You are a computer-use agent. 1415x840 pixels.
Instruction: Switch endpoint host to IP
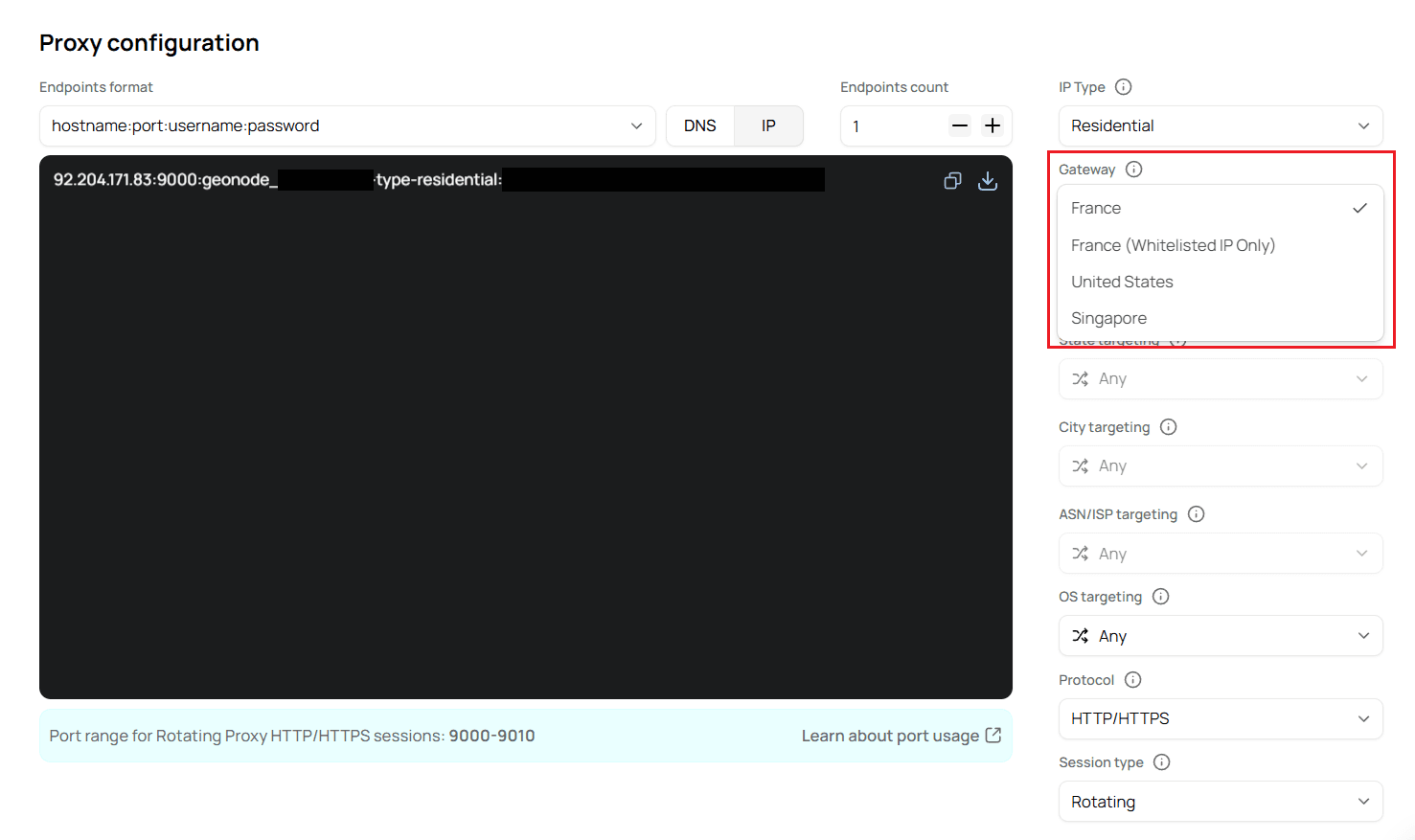click(768, 125)
